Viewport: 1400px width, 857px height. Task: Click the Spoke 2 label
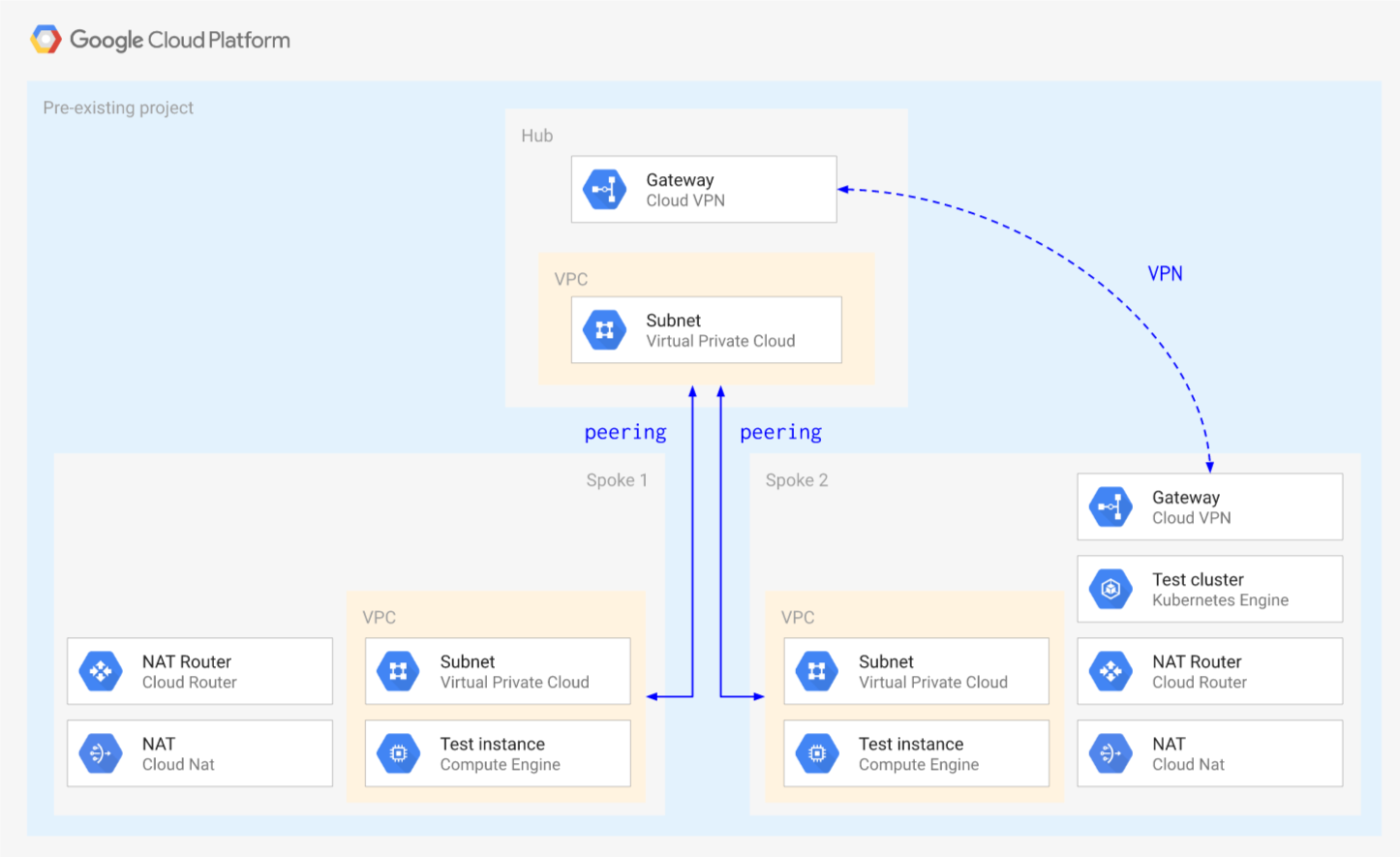[x=797, y=480]
